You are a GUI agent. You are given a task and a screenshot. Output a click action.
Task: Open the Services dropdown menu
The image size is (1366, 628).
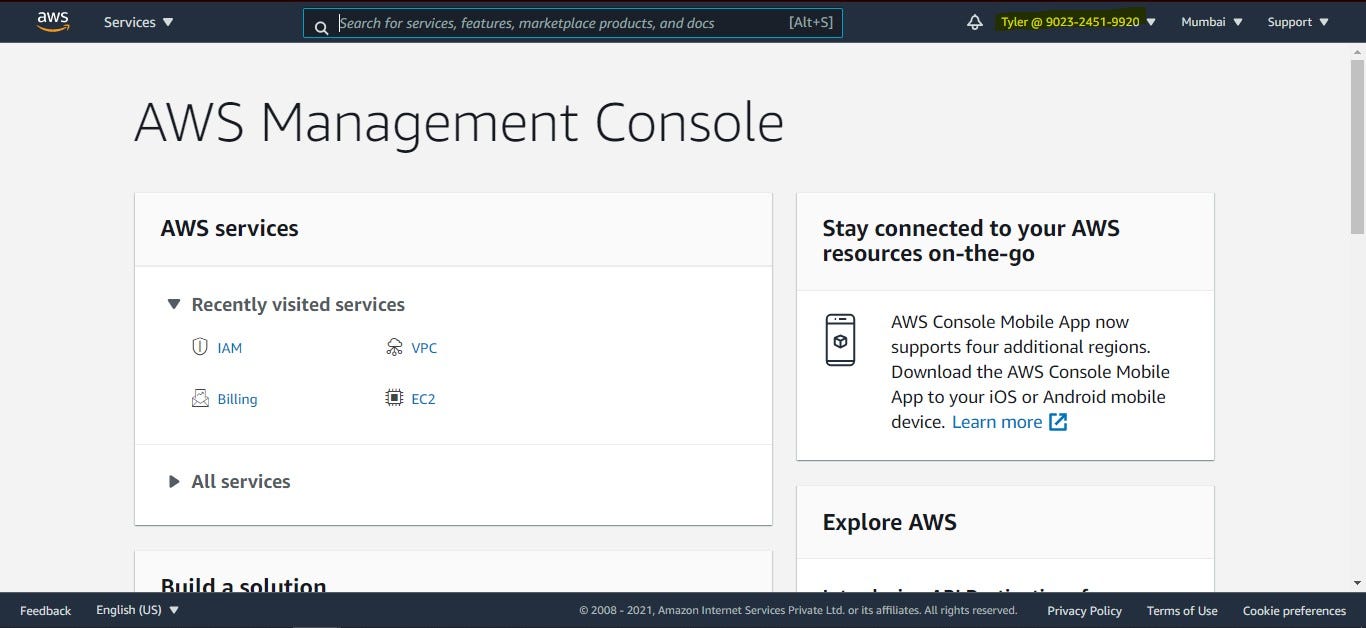coord(138,22)
